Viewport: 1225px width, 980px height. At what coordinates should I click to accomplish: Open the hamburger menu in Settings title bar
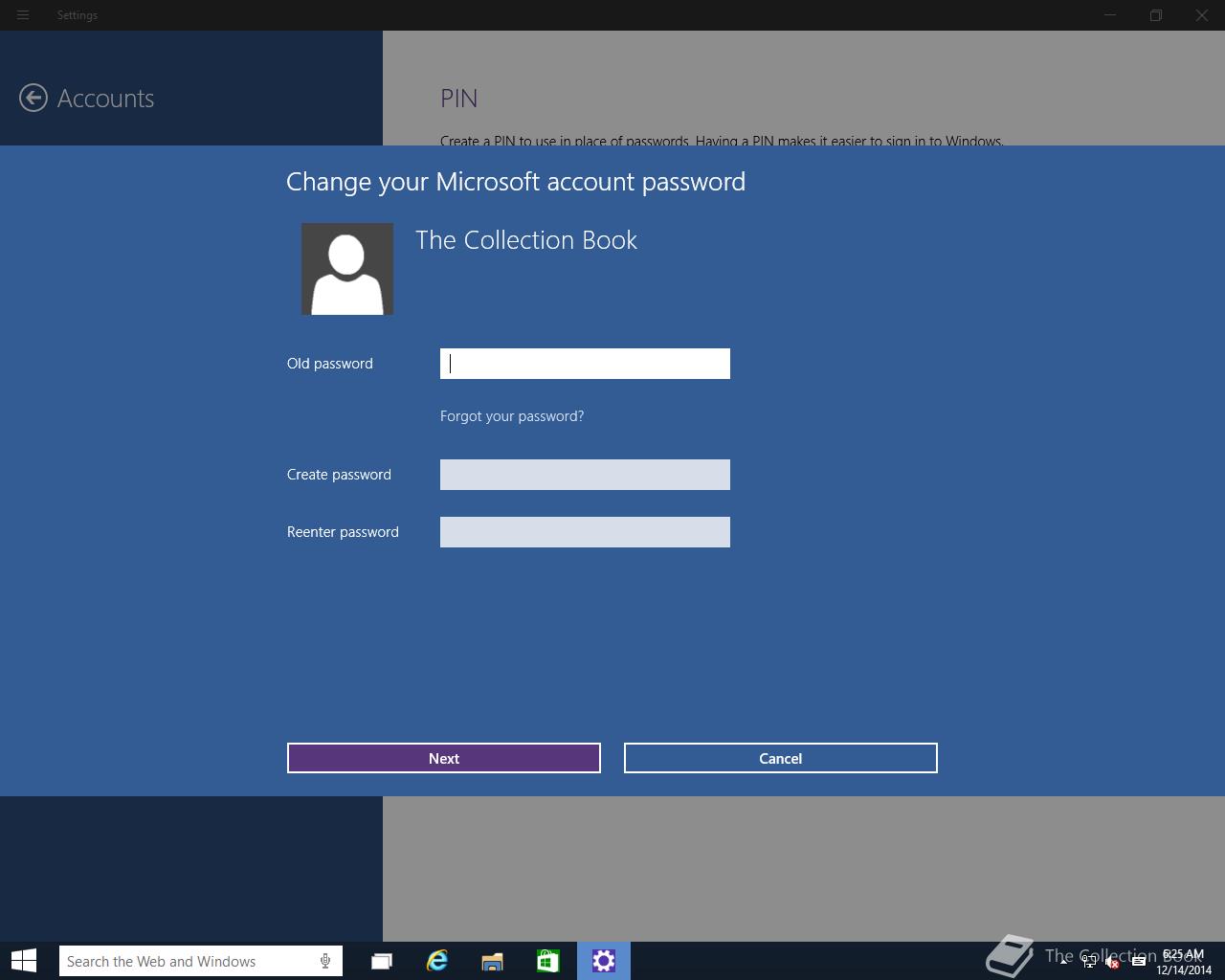click(23, 15)
